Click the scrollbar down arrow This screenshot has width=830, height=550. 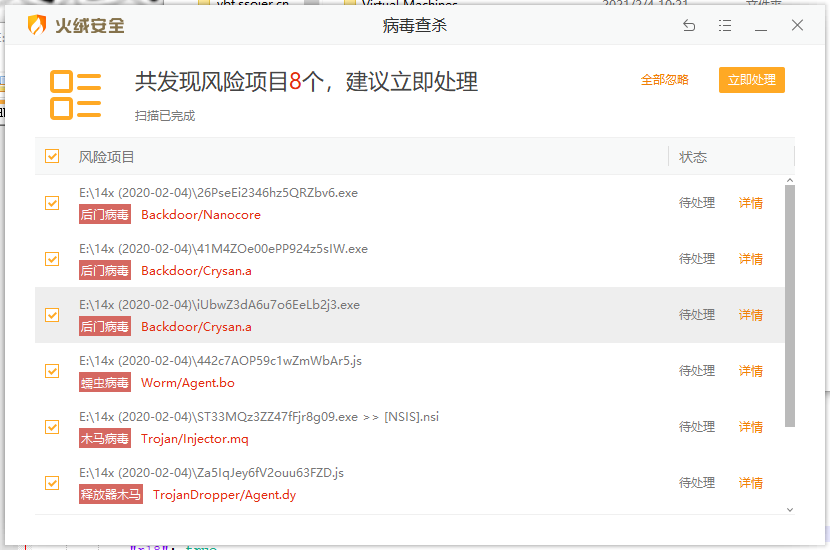[790, 510]
